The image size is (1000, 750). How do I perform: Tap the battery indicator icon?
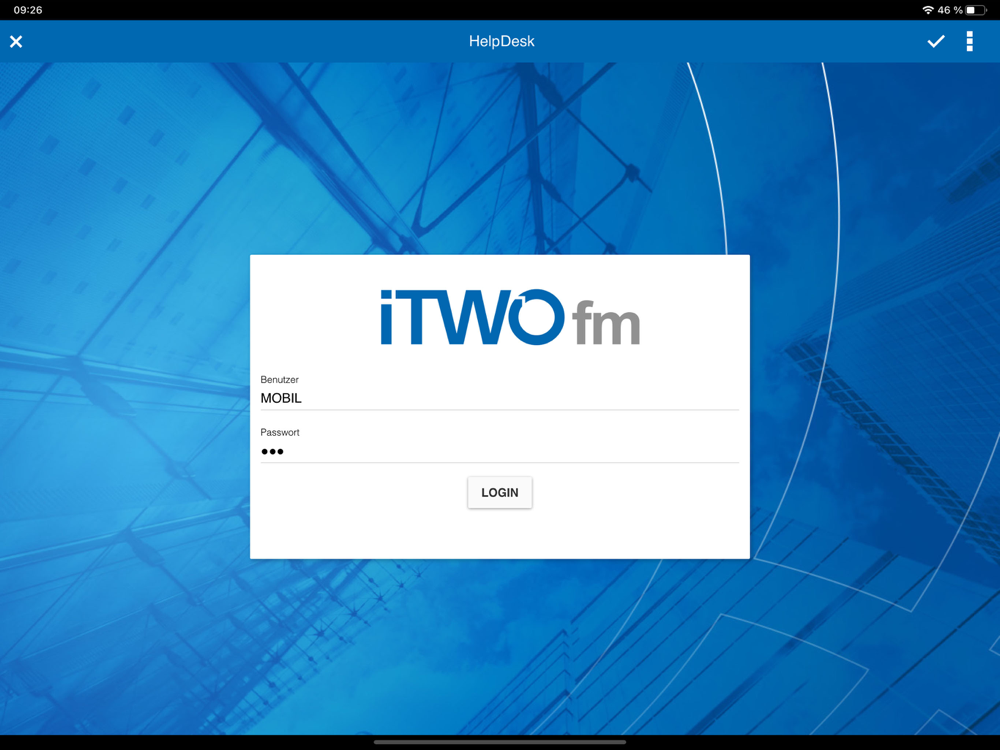click(976, 10)
